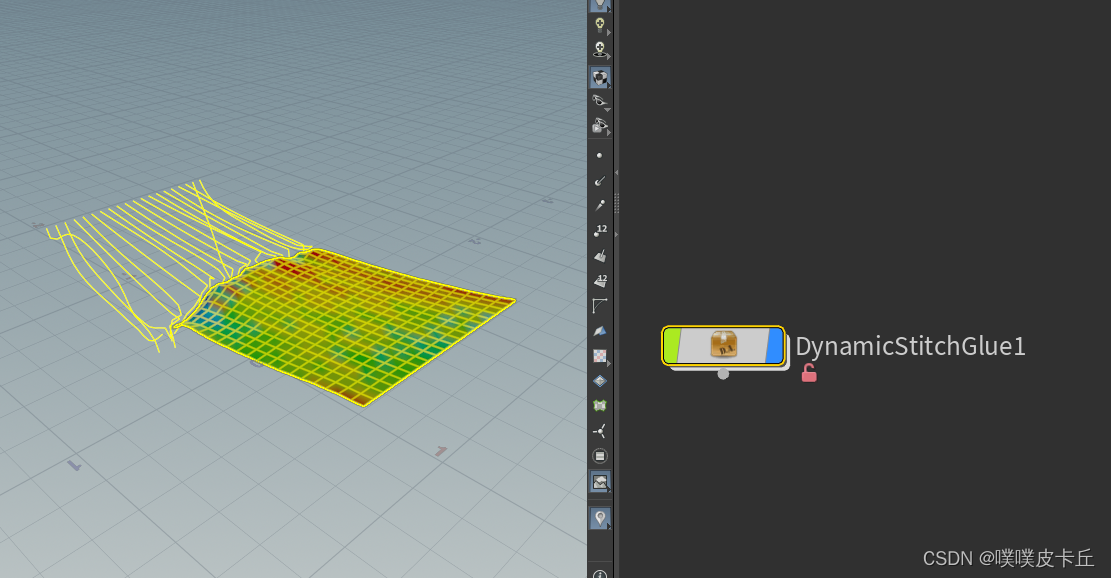1111x578 pixels.
Task: Toggle blue backface tint icon
Action: tap(599, 331)
